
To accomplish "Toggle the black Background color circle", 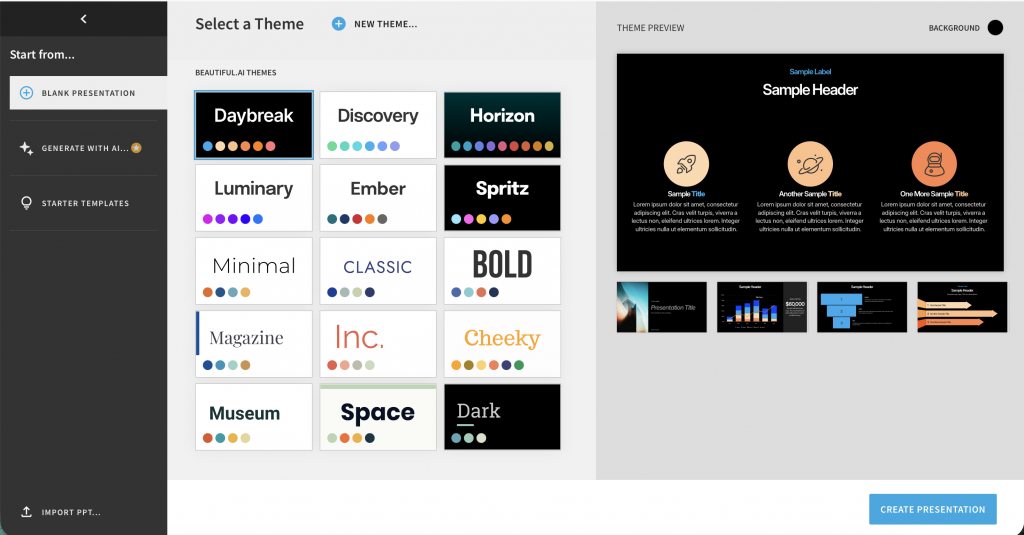I will click(x=995, y=27).
